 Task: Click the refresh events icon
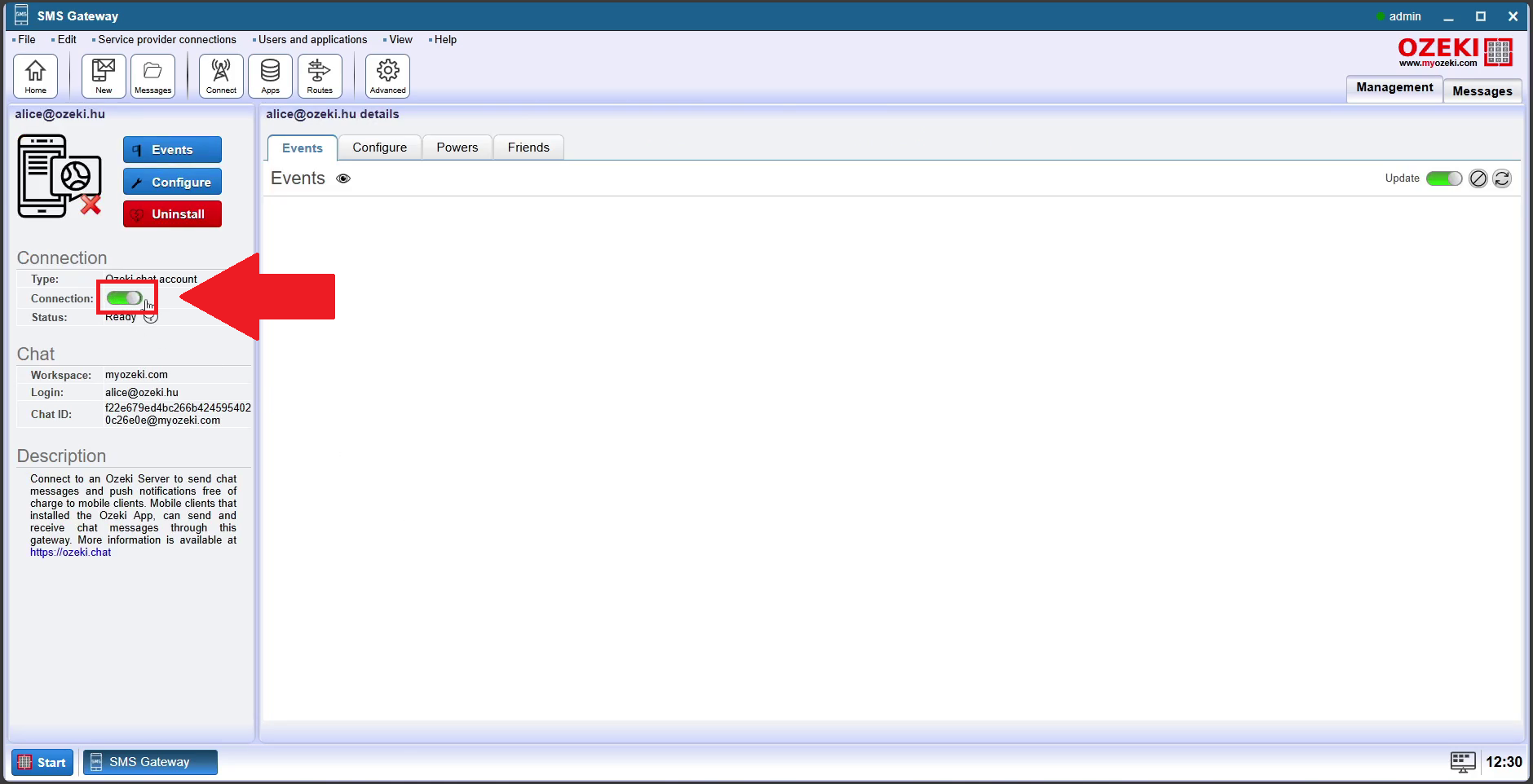pos(1502,178)
